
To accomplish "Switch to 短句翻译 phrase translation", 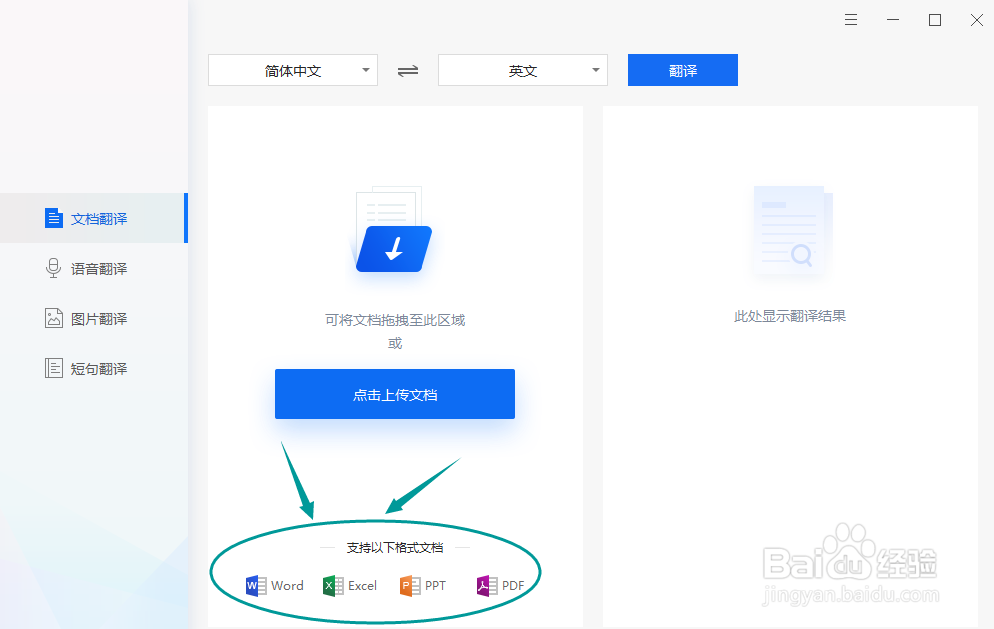I will coord(94,368).
